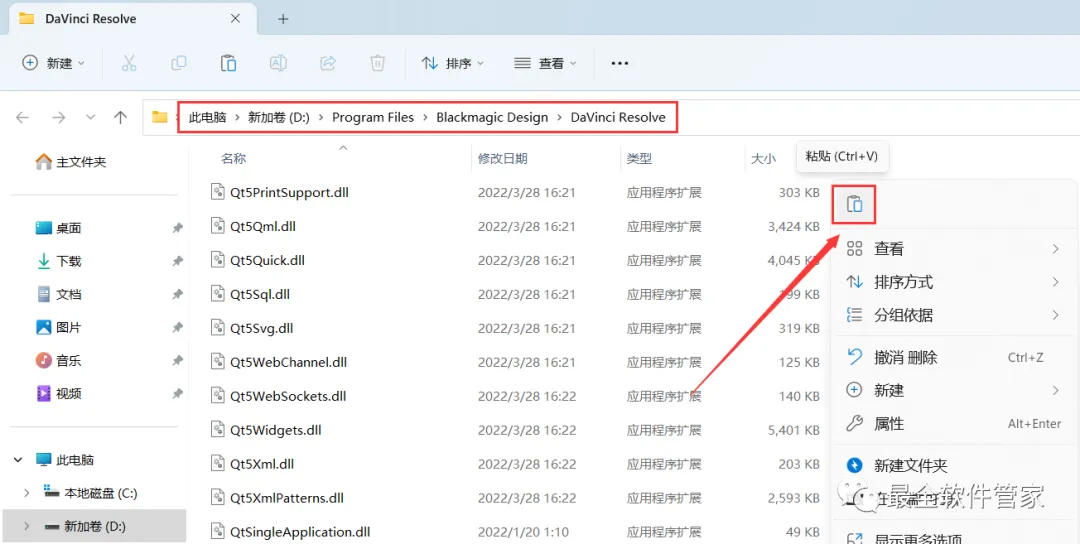The height and width of the screenshot is (544, 1080).
Task: Select the DaVinci Resolve tab
Action: tap(131, 19)
